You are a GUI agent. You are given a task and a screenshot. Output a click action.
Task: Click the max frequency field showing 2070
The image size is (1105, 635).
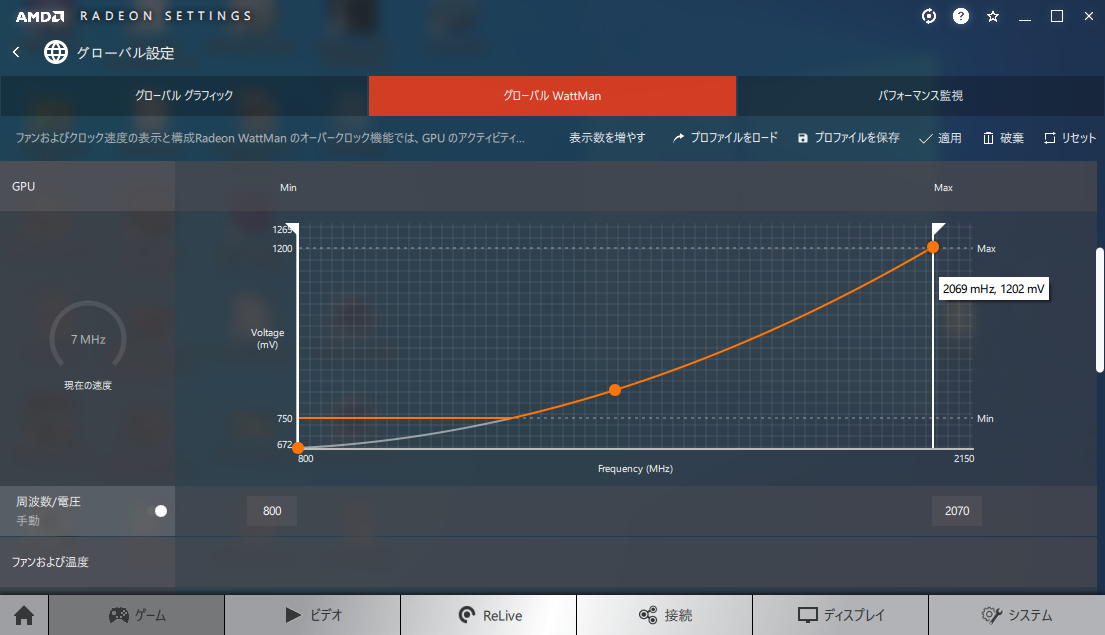click(956, 511)
